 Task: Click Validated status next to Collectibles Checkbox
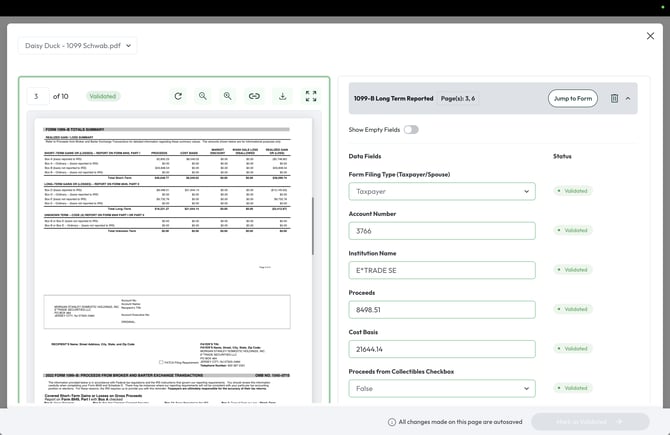click(573, 388)
